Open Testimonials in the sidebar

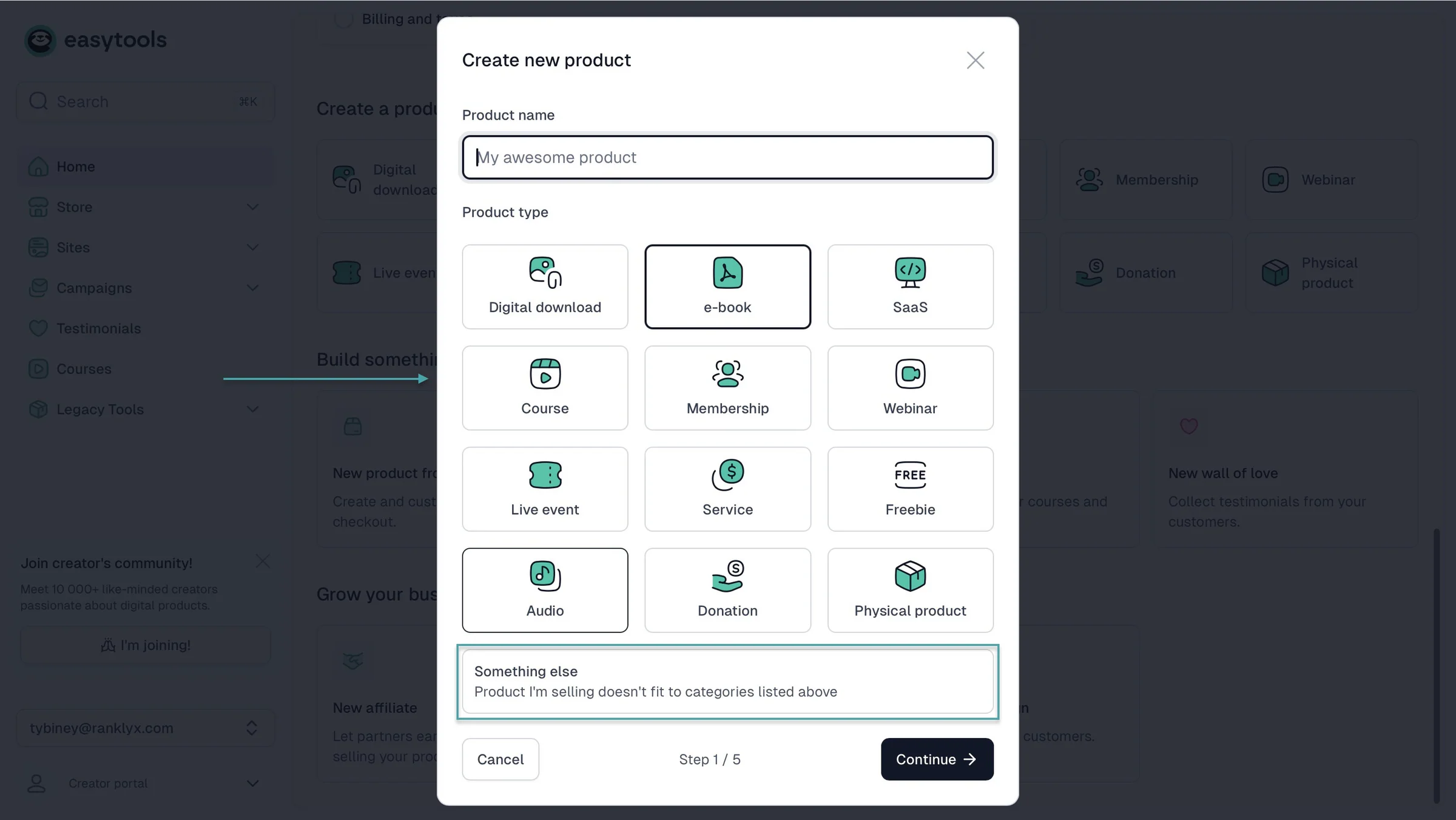click(146, 328)
